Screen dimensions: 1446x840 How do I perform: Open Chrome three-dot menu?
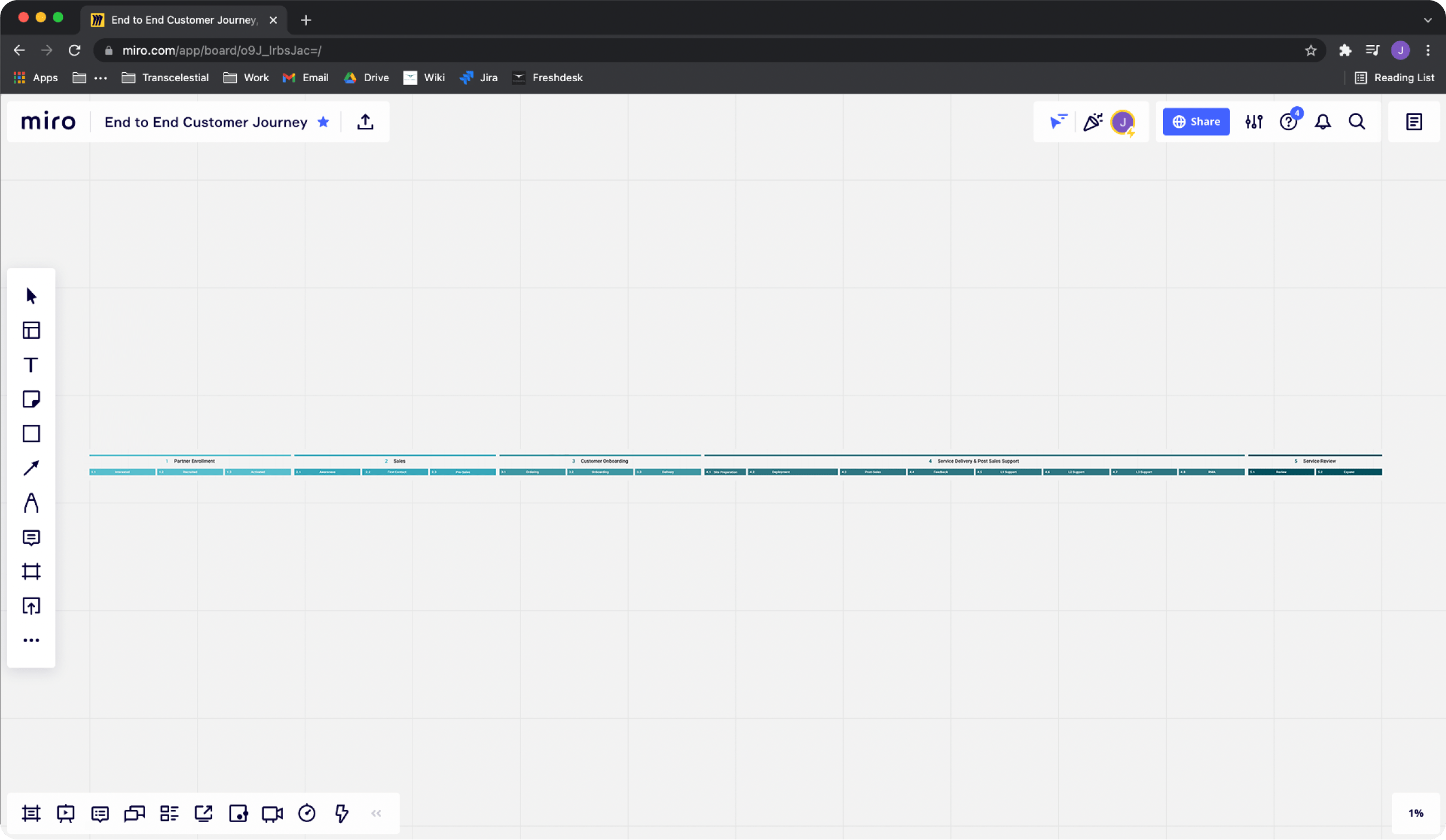coord(1428,51)
